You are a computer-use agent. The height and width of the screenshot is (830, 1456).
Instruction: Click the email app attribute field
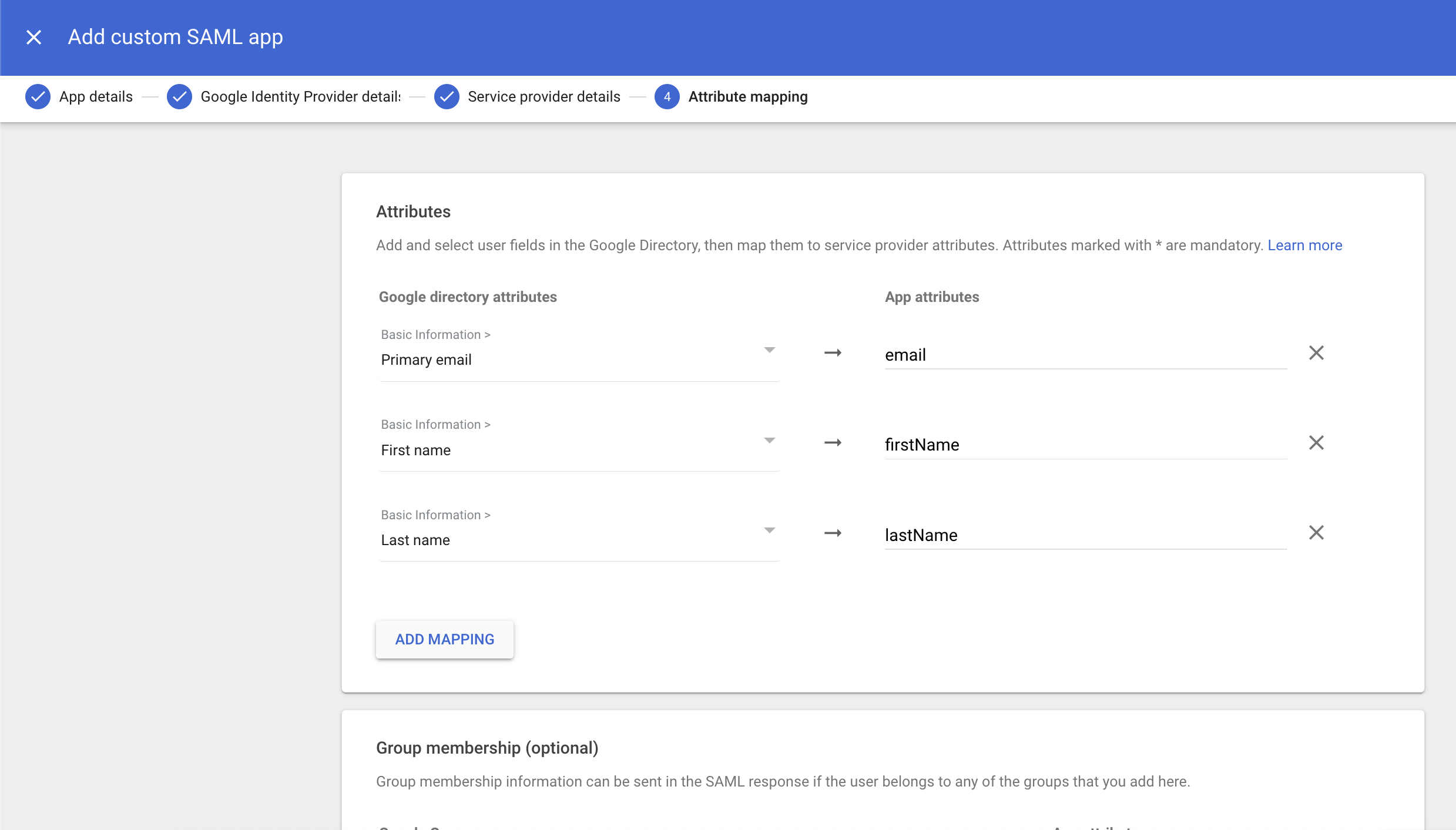click(1085, 355)
